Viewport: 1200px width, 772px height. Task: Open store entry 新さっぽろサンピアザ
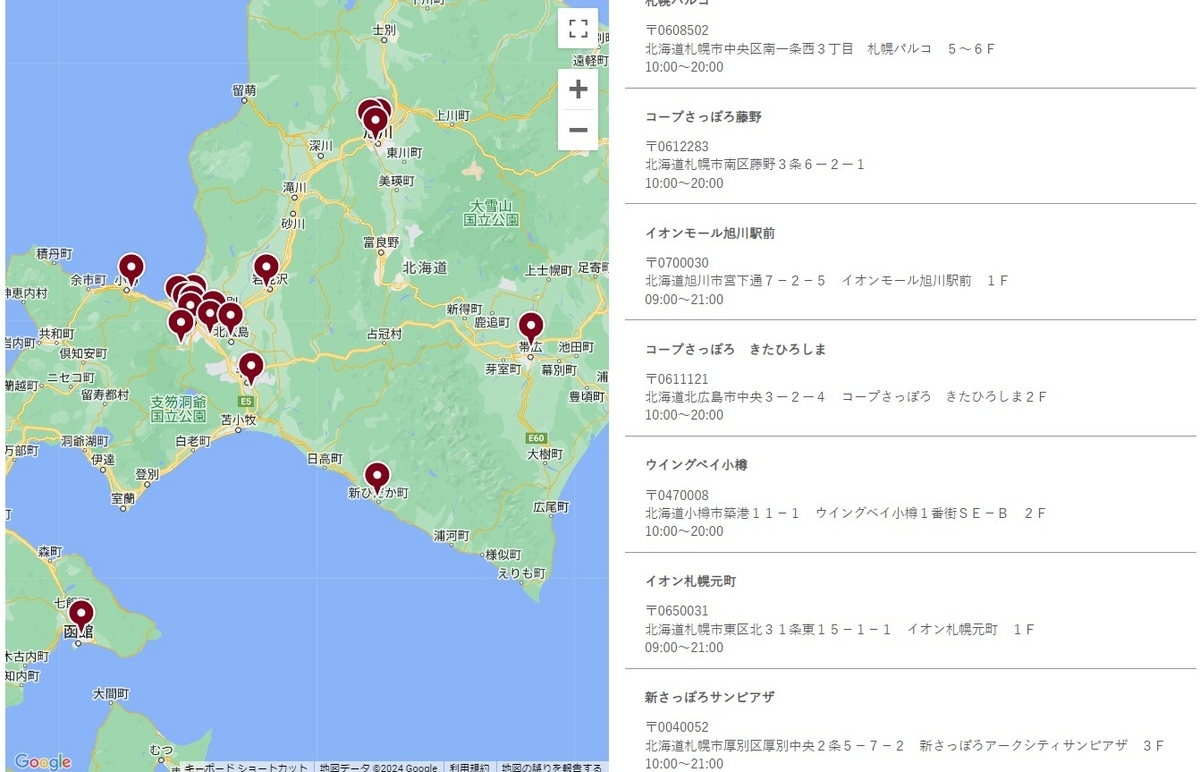tap(710, 697)
